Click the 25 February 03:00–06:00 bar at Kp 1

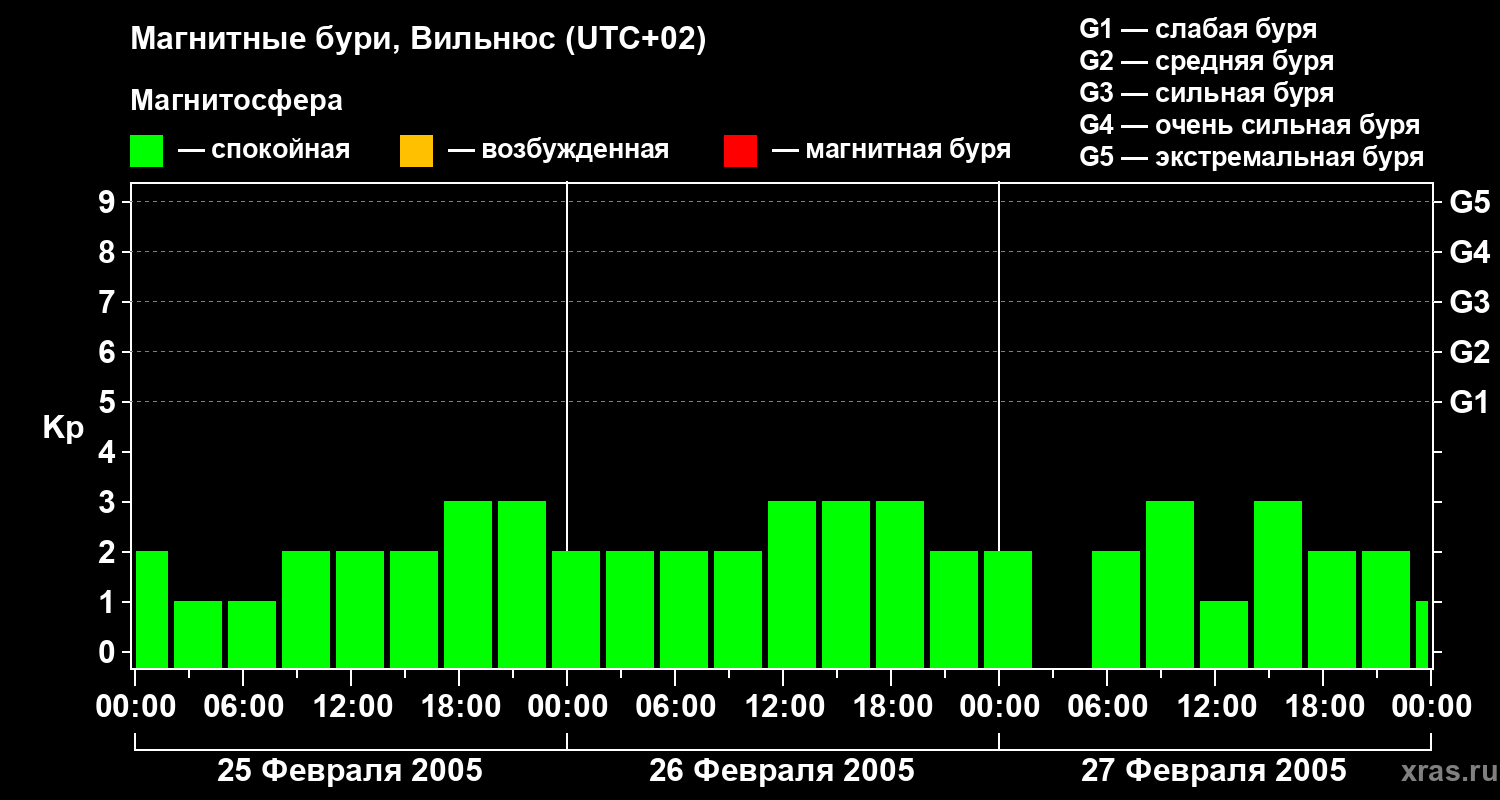[198, 634]
